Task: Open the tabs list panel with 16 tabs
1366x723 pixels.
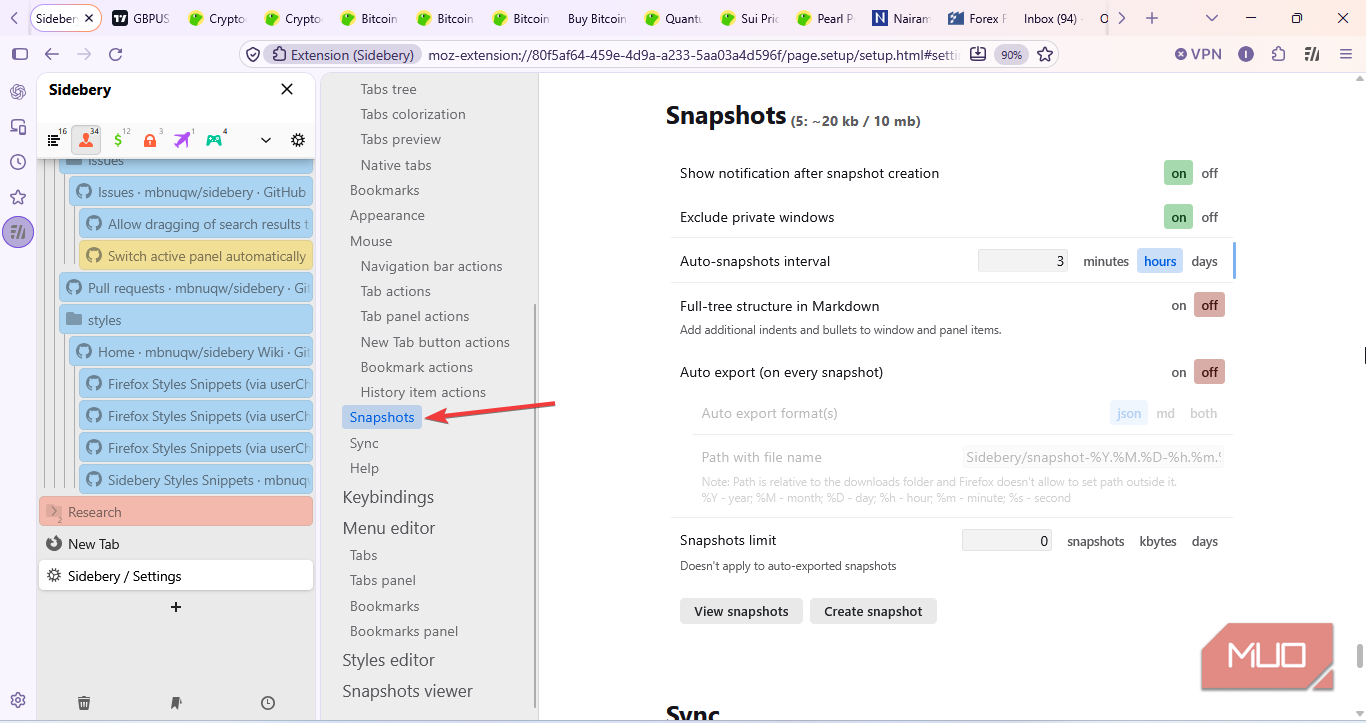Action: point(54,140)
